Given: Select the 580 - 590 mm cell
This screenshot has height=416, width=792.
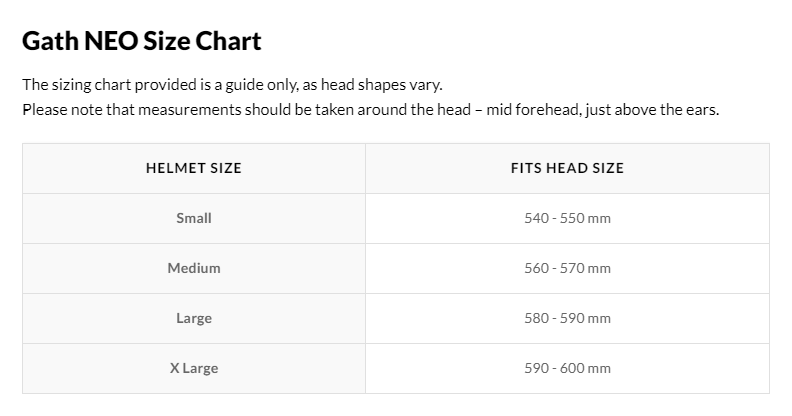Looking at the screenshot, I should (567, 318).
